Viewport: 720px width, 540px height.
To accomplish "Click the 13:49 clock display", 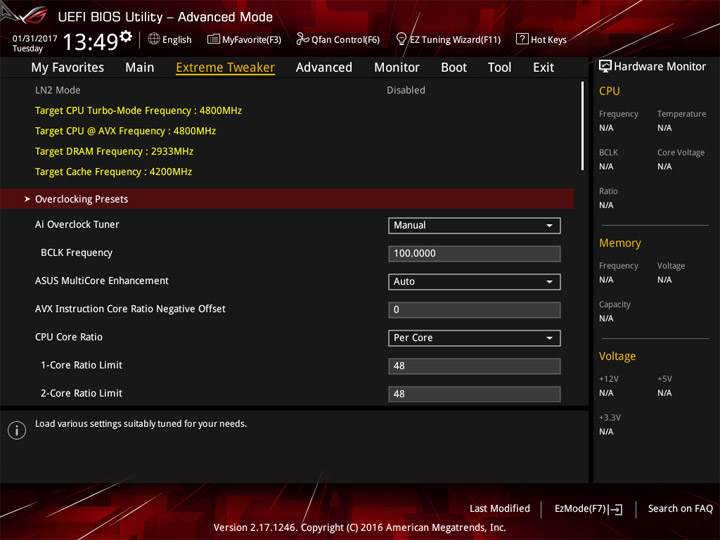I will pos(91,42).
